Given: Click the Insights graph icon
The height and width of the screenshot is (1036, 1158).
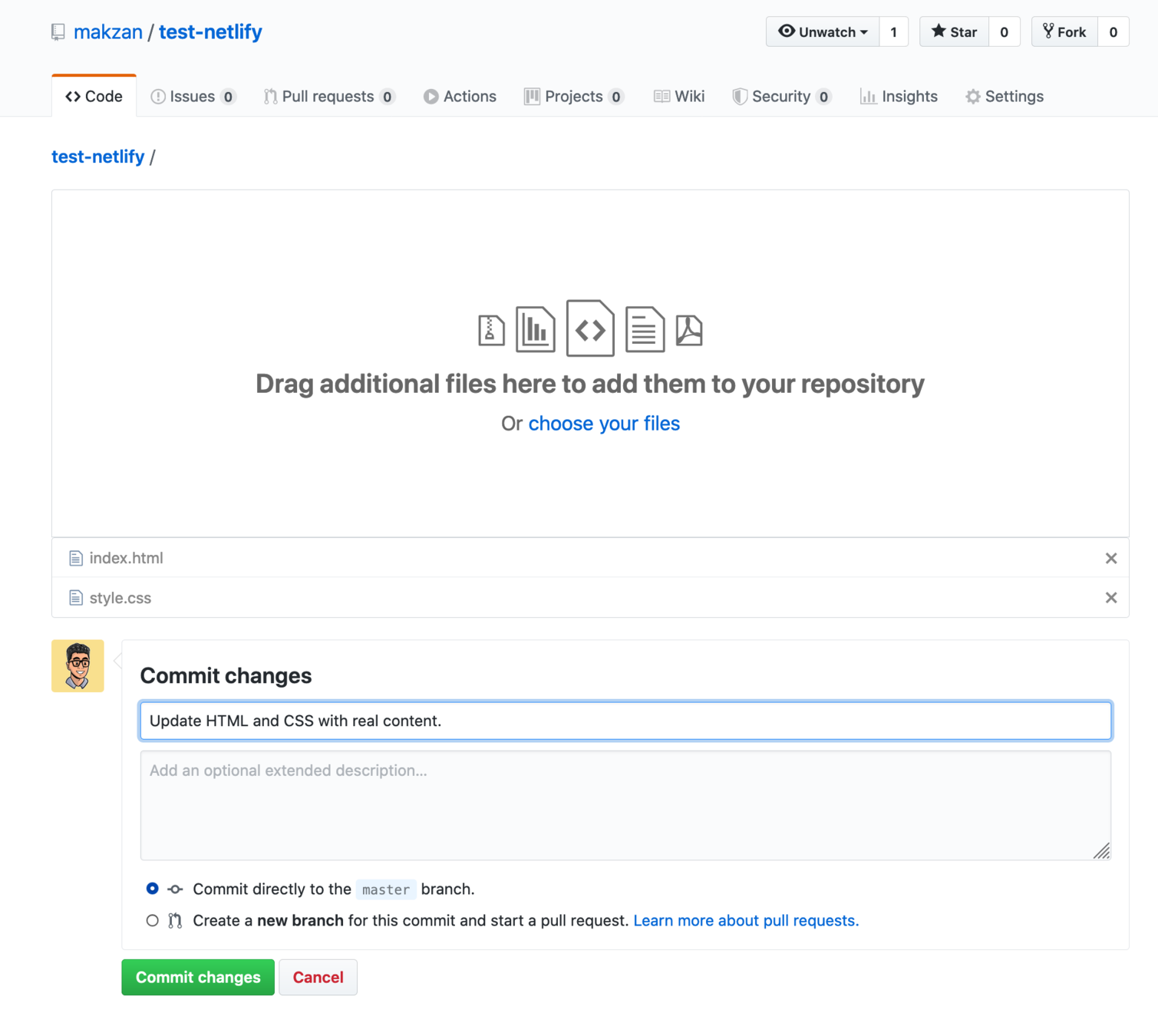Looking at the screenshot, I should tap(868, 97).
